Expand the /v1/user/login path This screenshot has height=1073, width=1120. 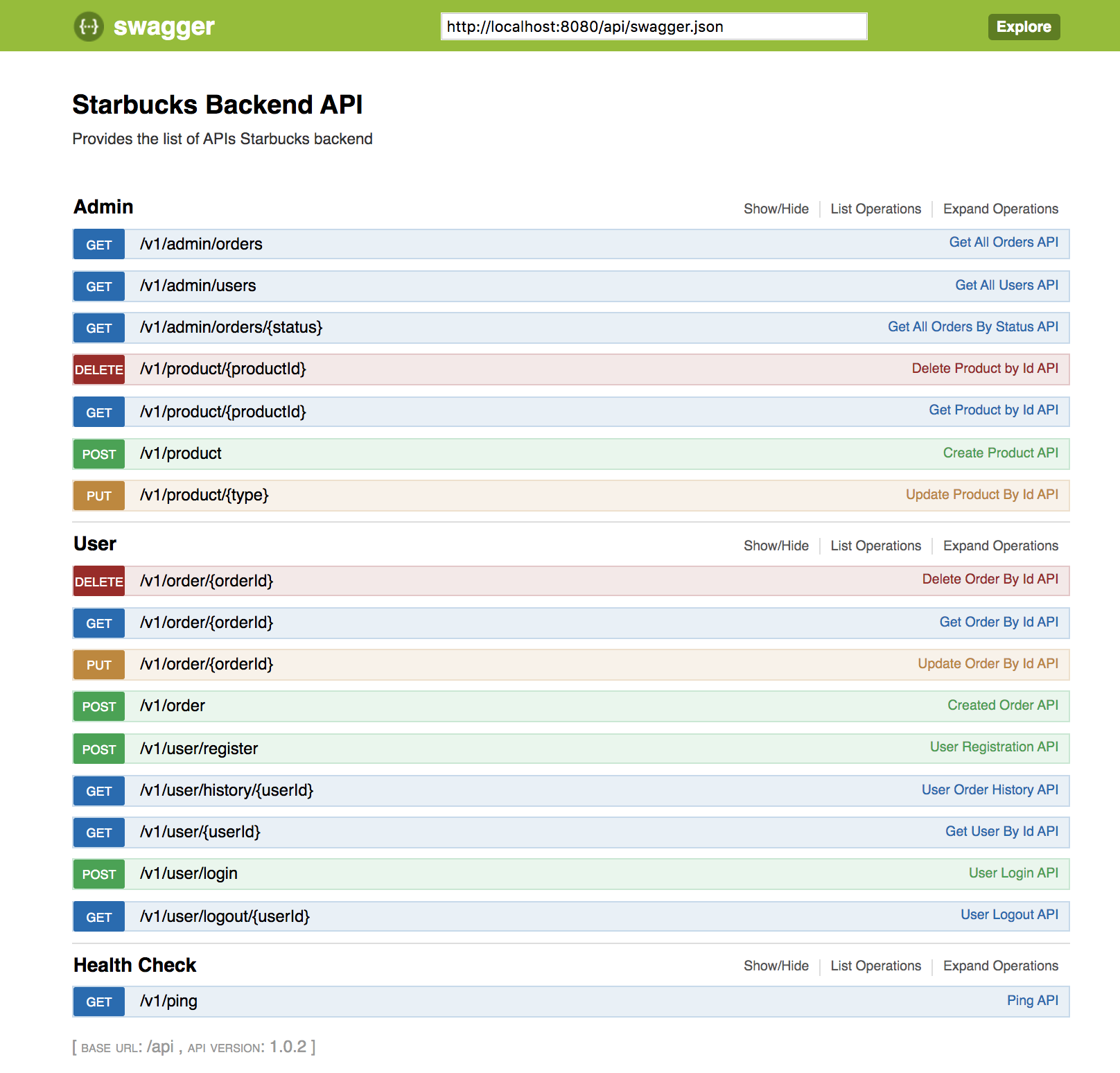pyautogui.click(x=189, y=873)
